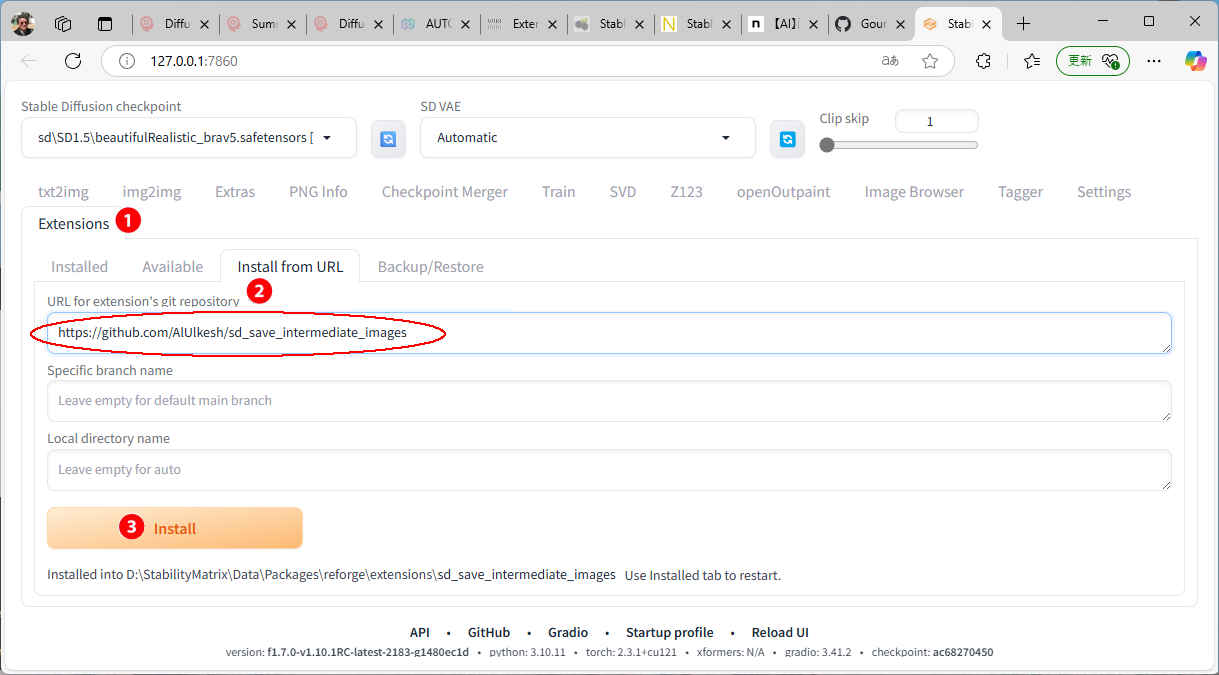1219x675 pixels.
Task: Add page to favorites star icon
Action: [x=930, y=61]
